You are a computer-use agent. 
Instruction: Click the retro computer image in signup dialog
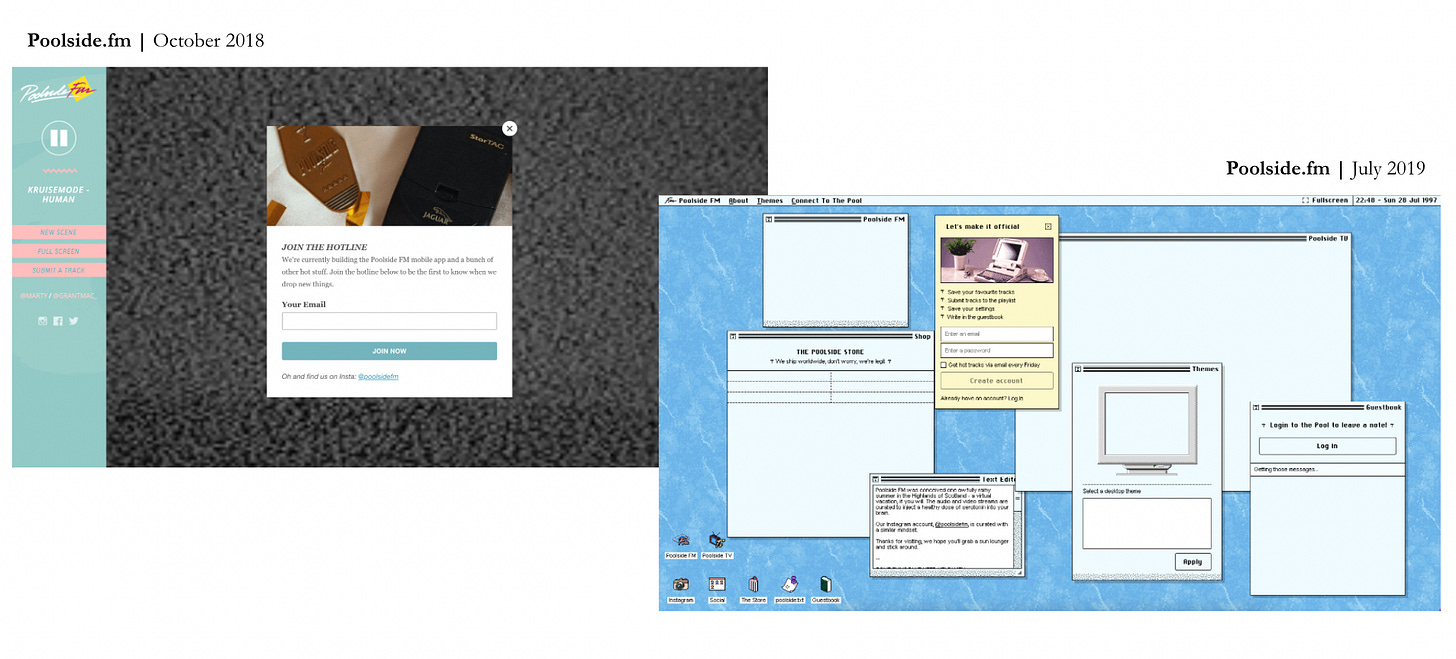click(x=997, y=259)
